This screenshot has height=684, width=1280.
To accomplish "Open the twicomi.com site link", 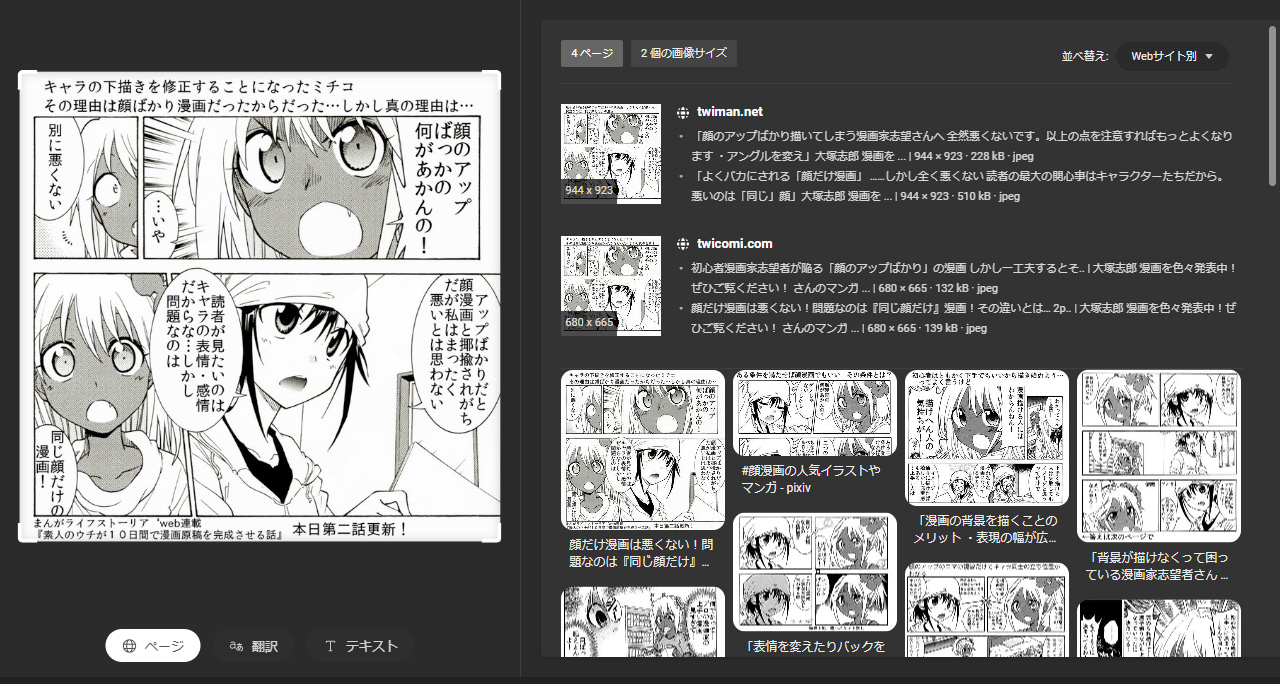I will (x=734, y=244).
